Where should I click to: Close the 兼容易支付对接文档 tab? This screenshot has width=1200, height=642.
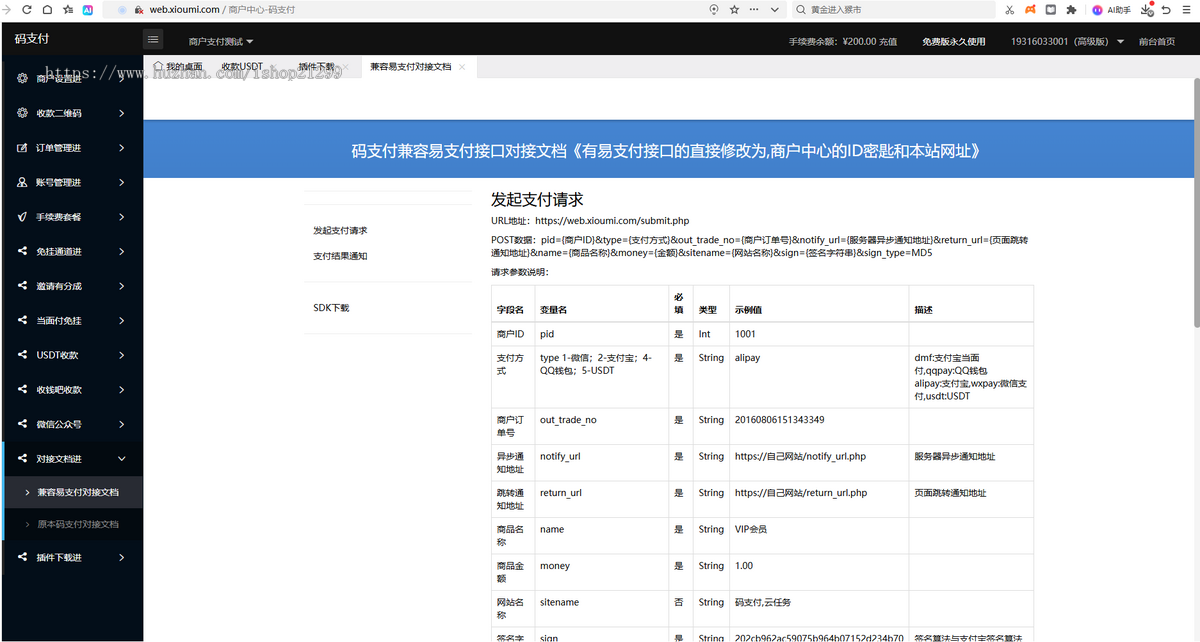(x=462, y=67)
